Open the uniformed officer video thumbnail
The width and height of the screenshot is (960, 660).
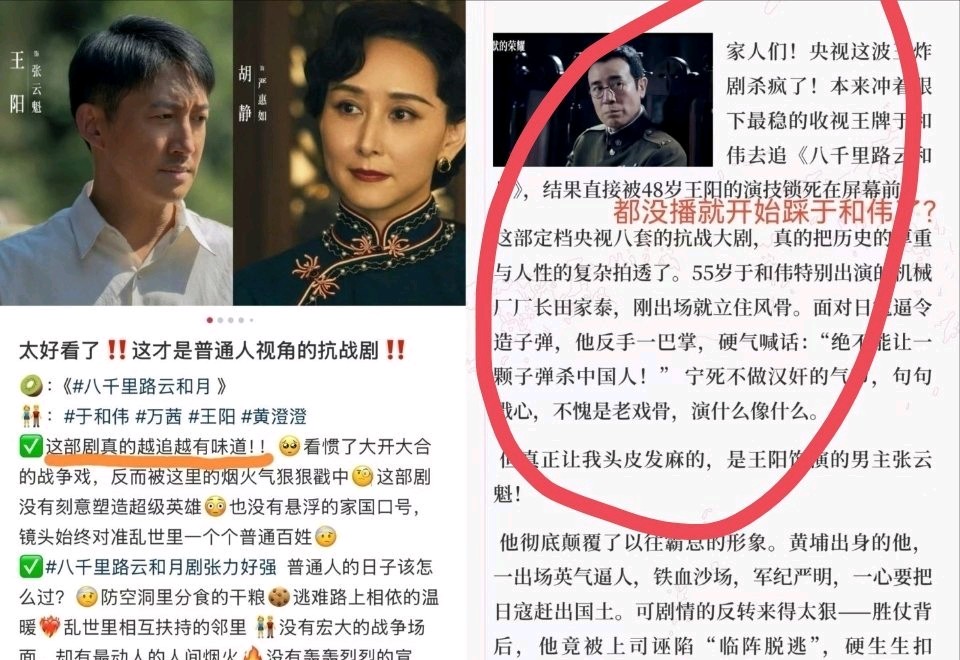click(603, 99)
